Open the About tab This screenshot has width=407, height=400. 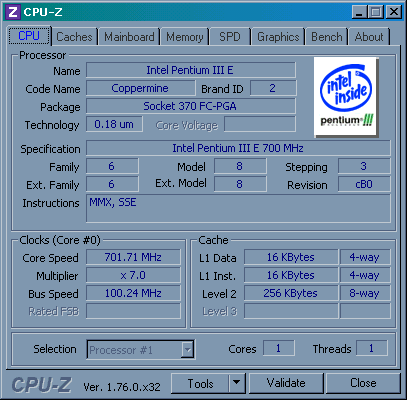(x=369, y=37)
